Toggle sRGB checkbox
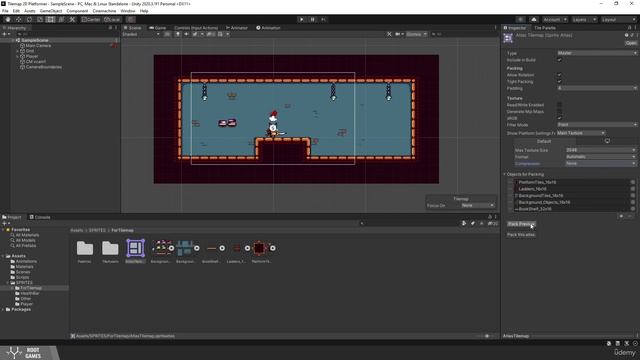This screenshot has width=640, height=360. [560, 118]
